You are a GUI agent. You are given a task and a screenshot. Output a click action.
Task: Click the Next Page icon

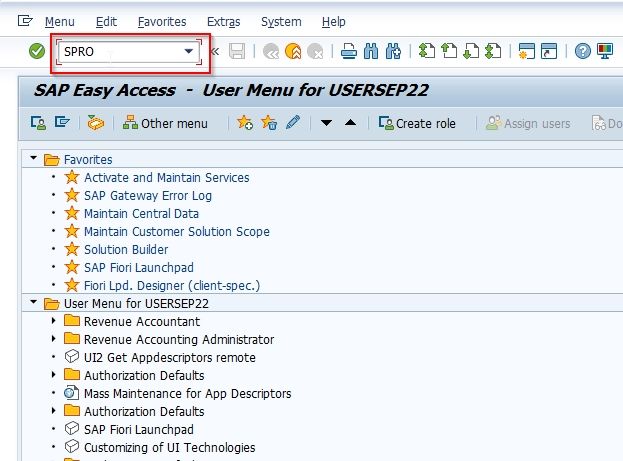471,51
